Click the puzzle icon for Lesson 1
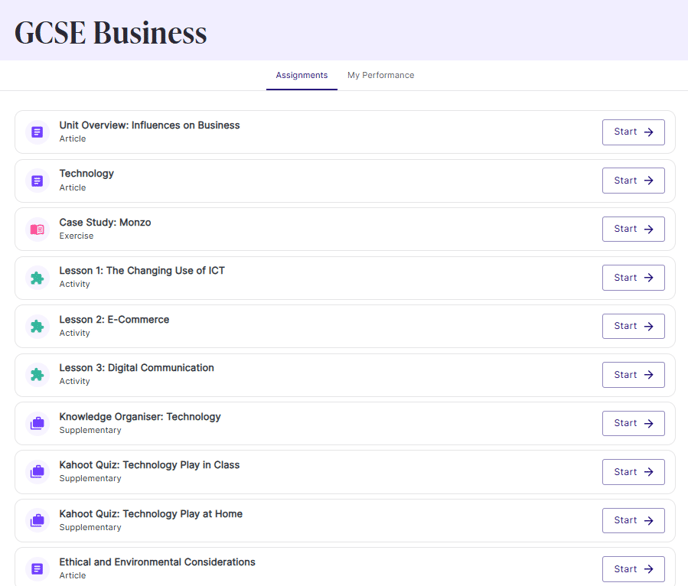The width and height of the screenshot is (688, 586). (37, 278)
